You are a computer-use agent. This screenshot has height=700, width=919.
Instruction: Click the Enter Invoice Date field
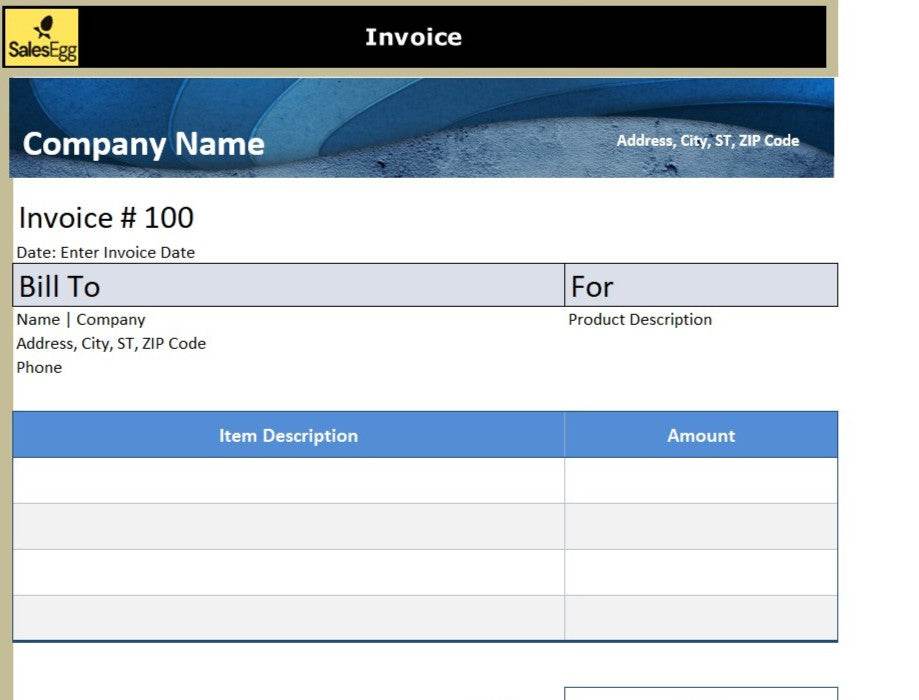coord(127,253)
